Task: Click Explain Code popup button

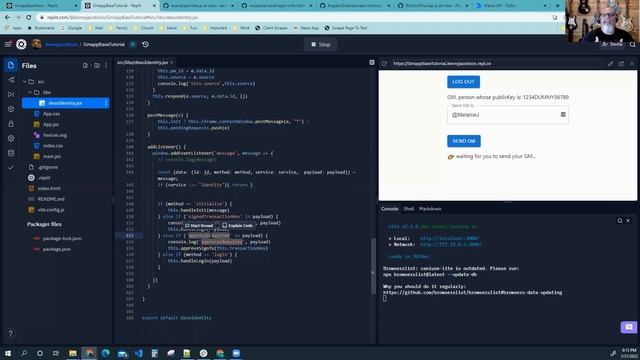Action: (x=238, y=225)
